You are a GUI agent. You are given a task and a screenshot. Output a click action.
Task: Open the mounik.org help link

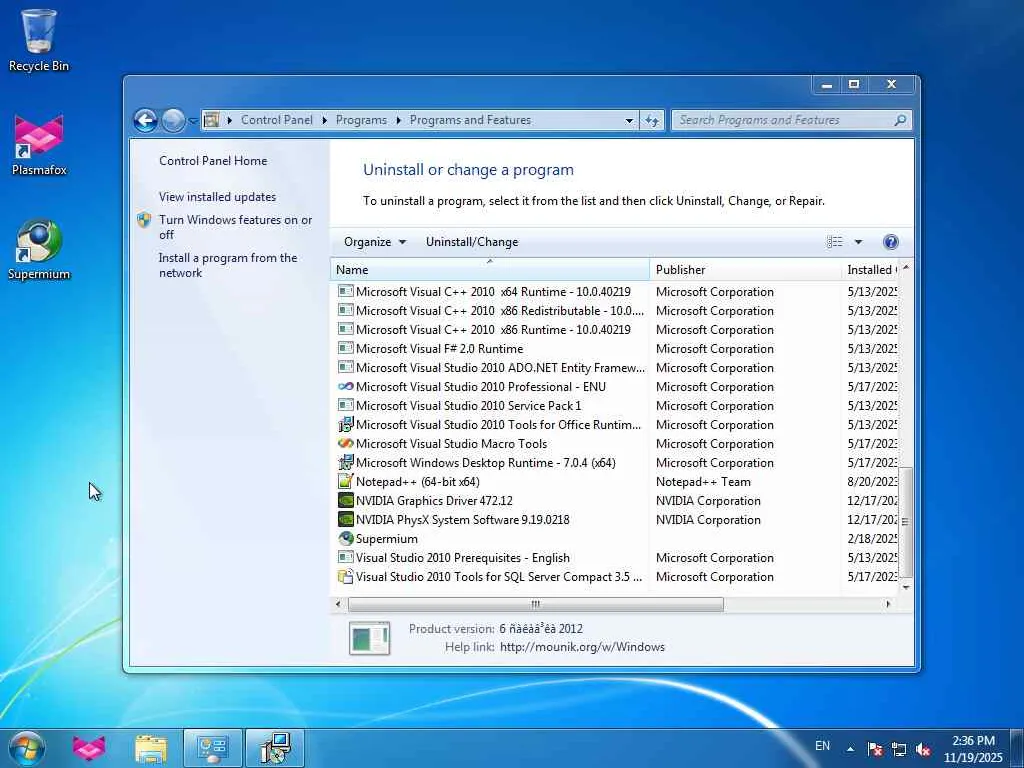pyautogui.click(x=582, y=647)
